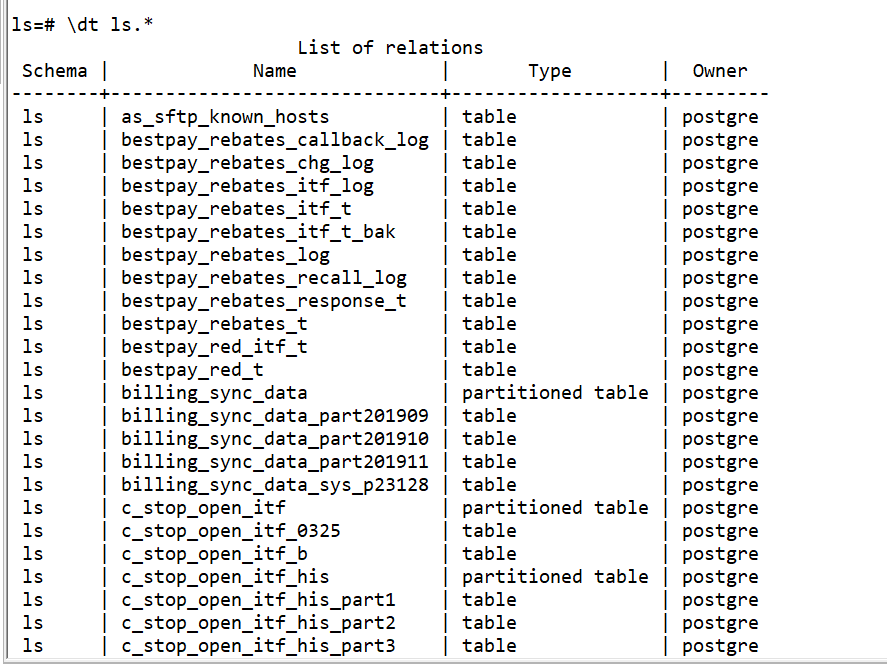Click the bestpay_red_itf_t table name
Image resolution: width=887 pixels, height=667 pixels.
click(x=214, y=347)
